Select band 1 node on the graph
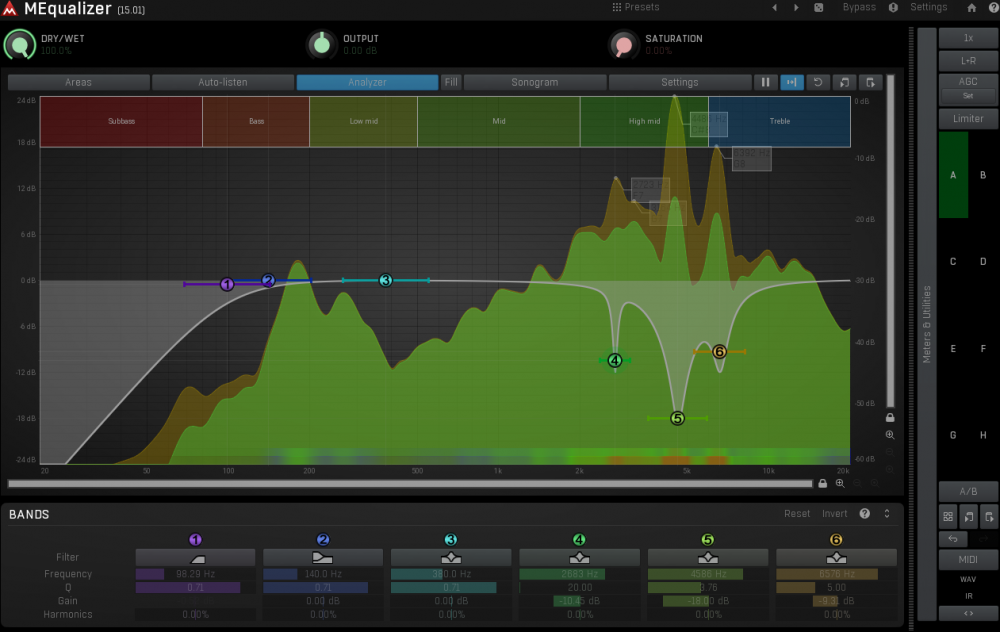1000x632 pixels. click(227, 284)
